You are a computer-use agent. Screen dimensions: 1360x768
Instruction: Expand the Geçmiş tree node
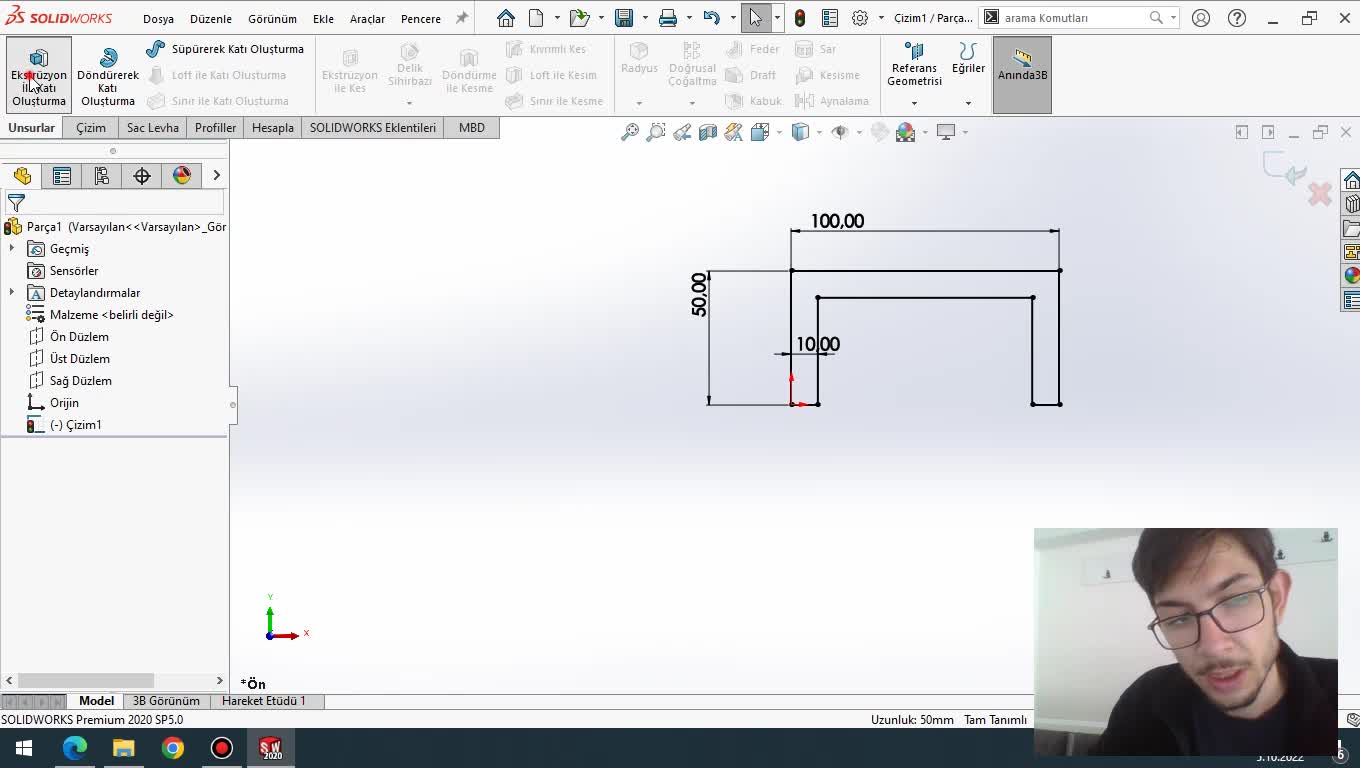click(12, 248)
